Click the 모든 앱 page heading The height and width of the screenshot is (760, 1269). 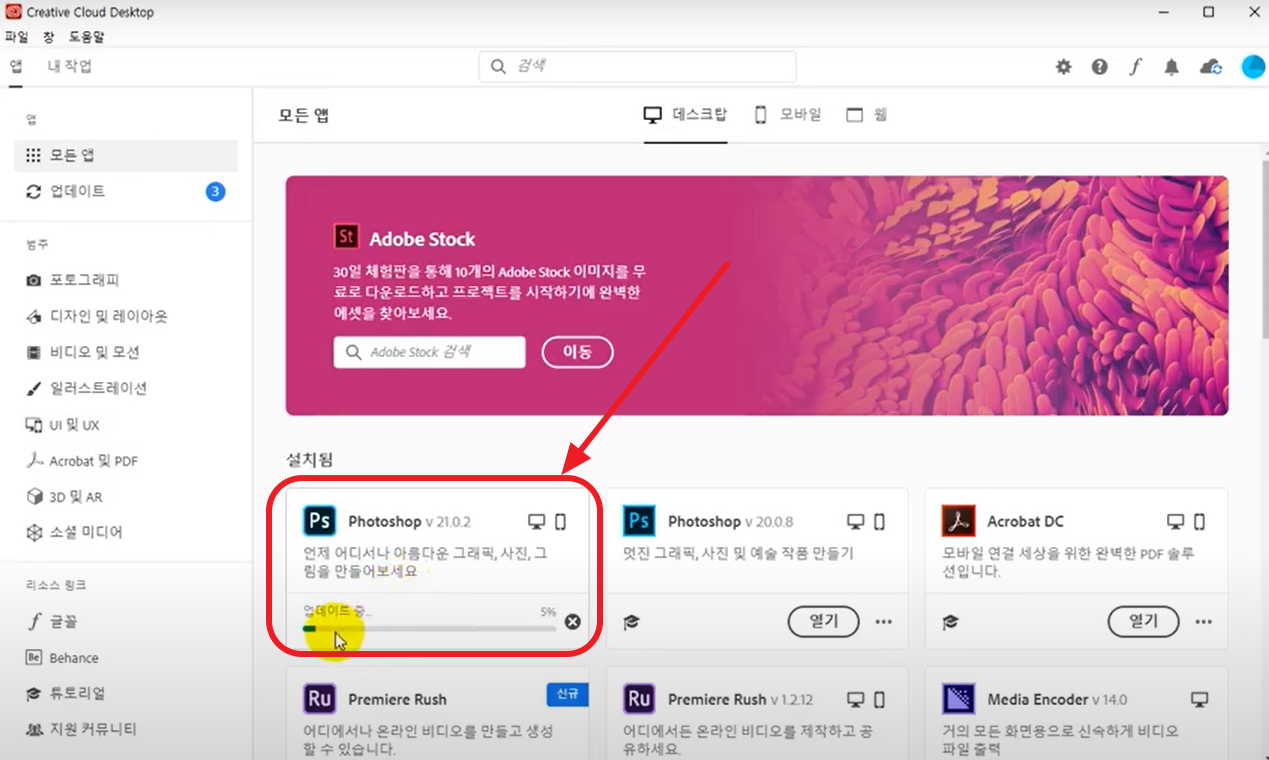[304, 115]
